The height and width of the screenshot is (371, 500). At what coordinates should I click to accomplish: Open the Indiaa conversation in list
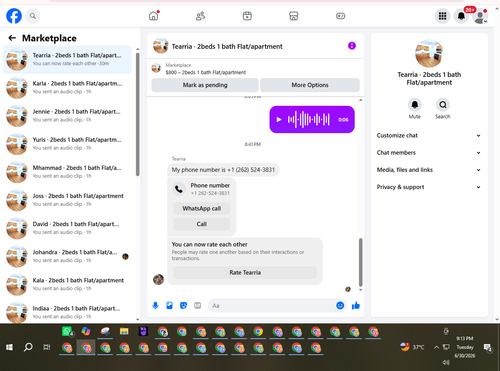(x=67, y=312)
